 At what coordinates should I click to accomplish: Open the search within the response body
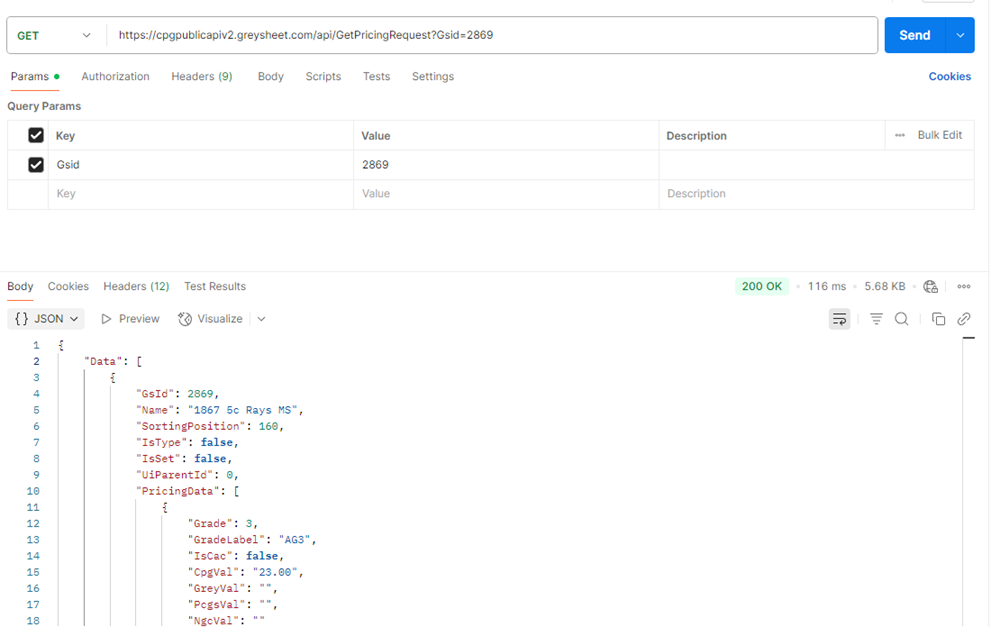click(901, 318)
